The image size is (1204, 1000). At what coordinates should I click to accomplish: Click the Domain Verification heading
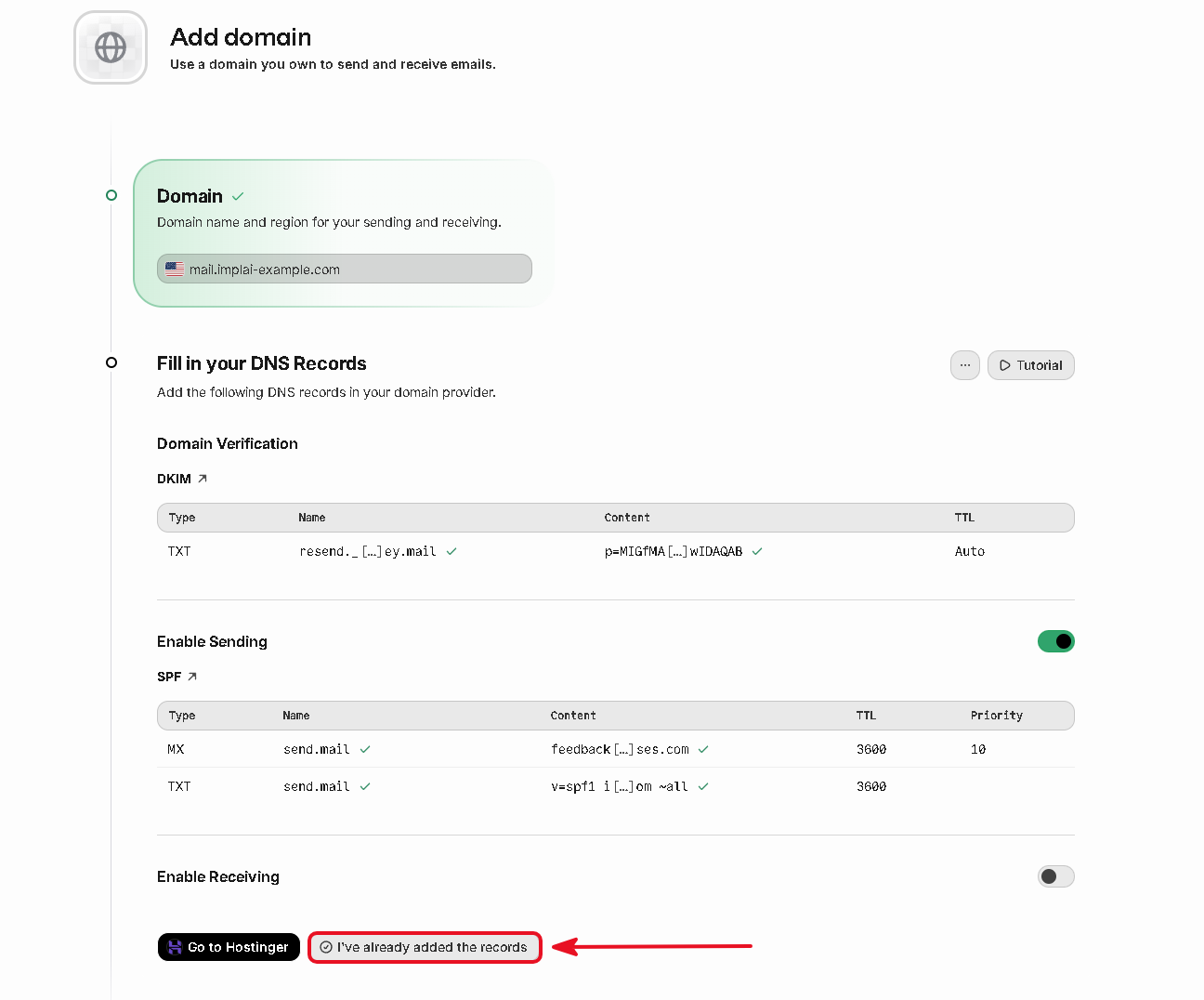point(228,443)
